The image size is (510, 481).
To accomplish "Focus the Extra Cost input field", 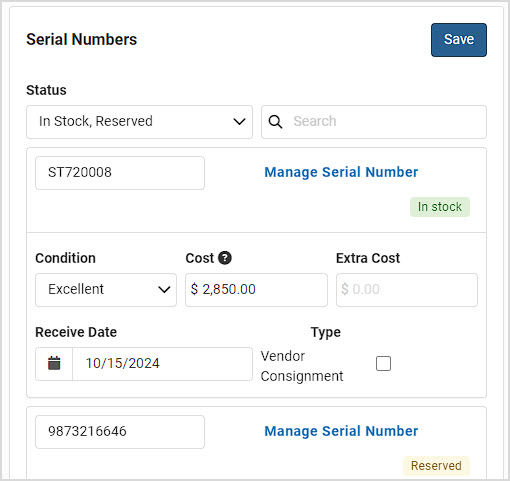I will coord(407,290).
